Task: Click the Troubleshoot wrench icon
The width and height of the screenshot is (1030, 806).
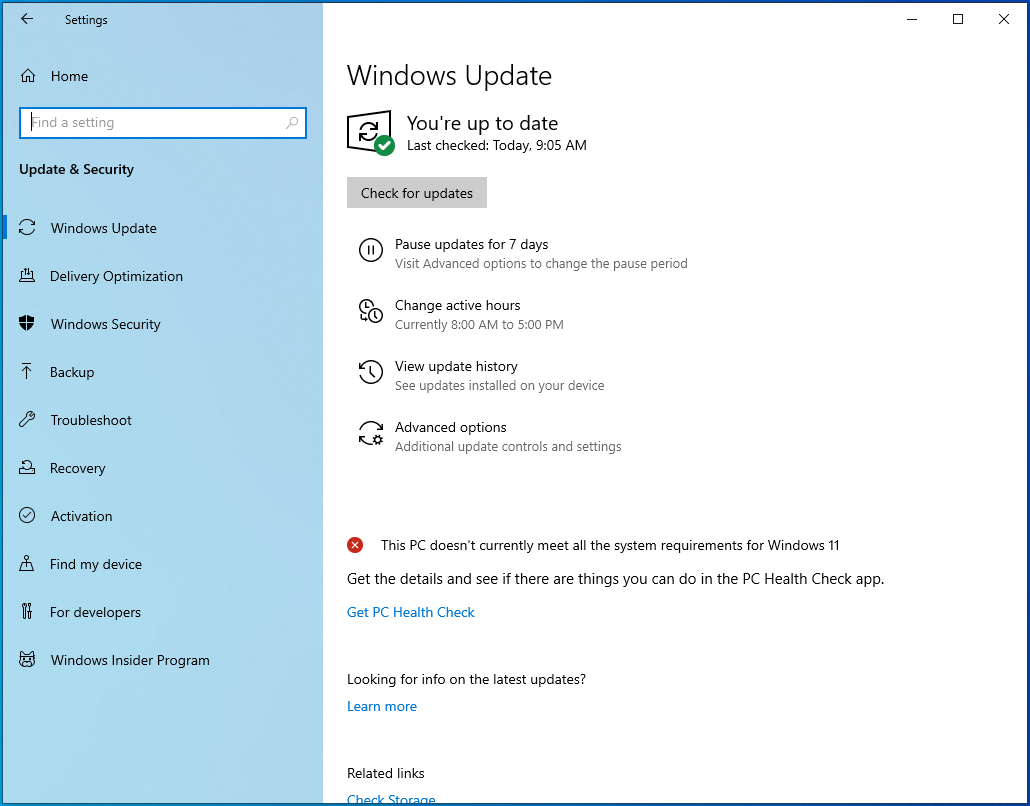Action: (x=27, y=419)
